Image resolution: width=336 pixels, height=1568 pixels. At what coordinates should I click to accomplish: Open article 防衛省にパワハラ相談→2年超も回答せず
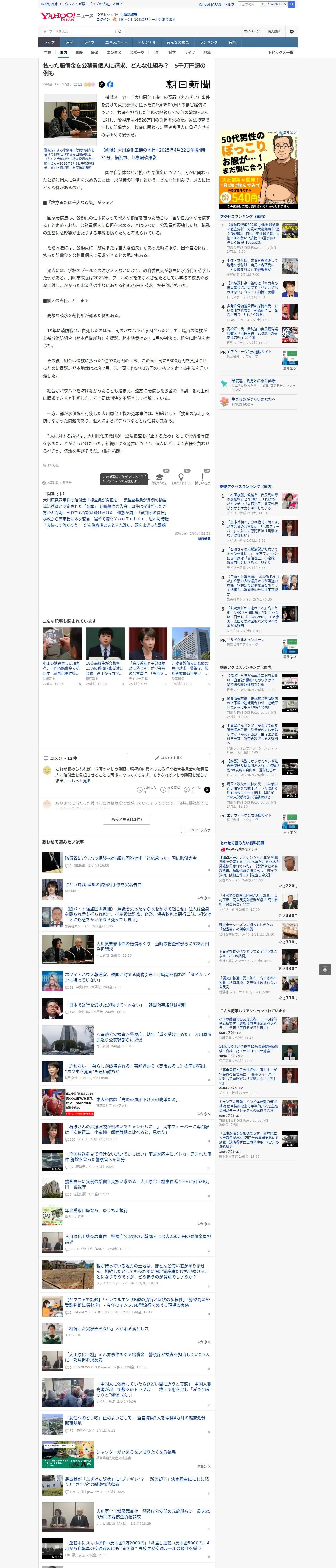(x=131, y=858)
